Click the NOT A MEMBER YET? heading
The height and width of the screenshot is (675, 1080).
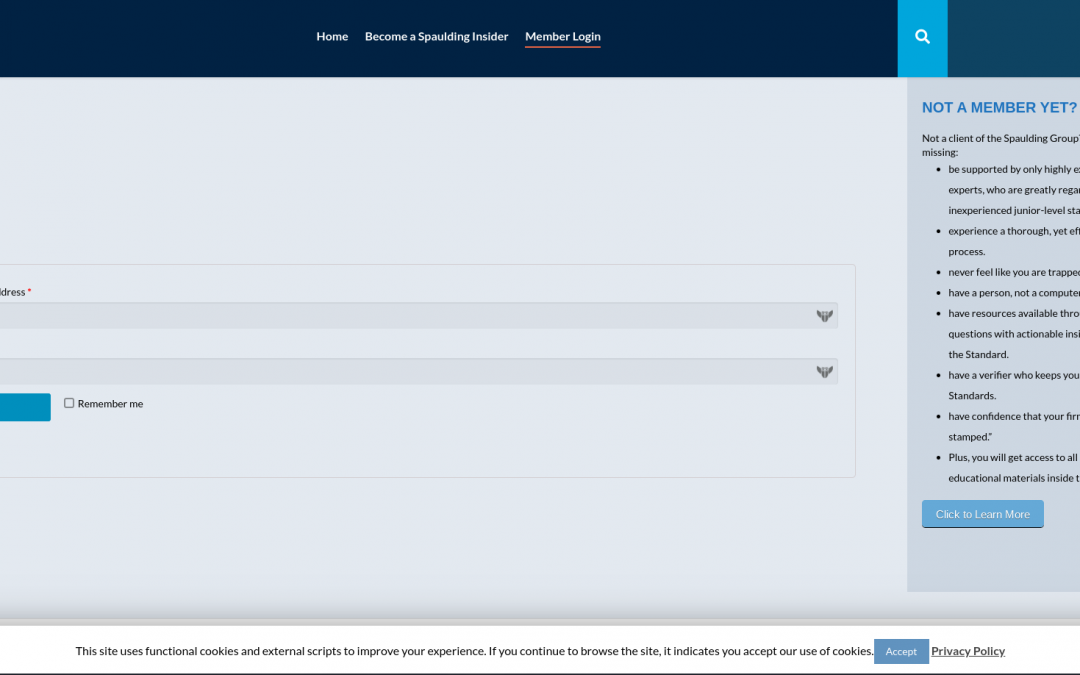999,107
